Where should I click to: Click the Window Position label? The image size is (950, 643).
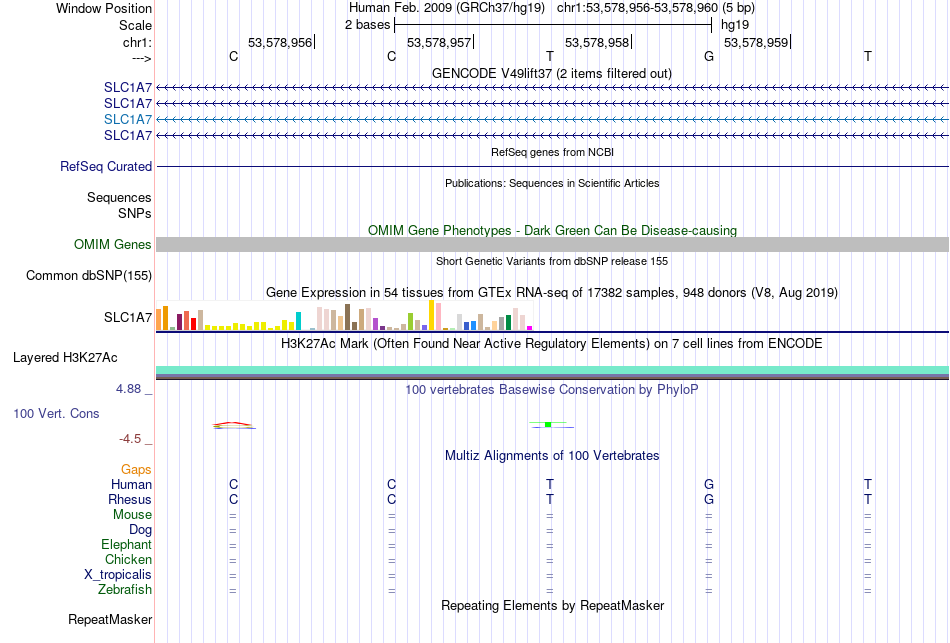(x=104, y=8)
